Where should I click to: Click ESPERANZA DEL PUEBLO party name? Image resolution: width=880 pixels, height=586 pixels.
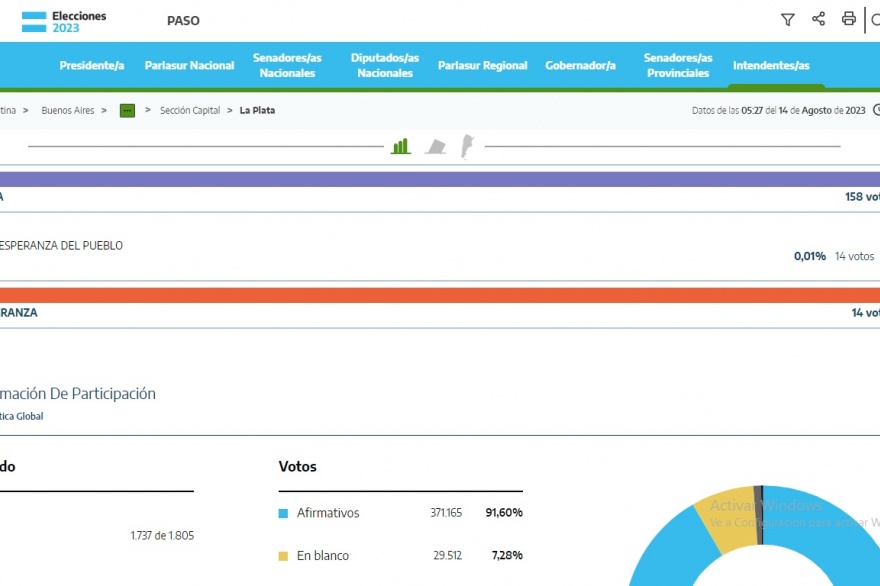tap(61, 246)
